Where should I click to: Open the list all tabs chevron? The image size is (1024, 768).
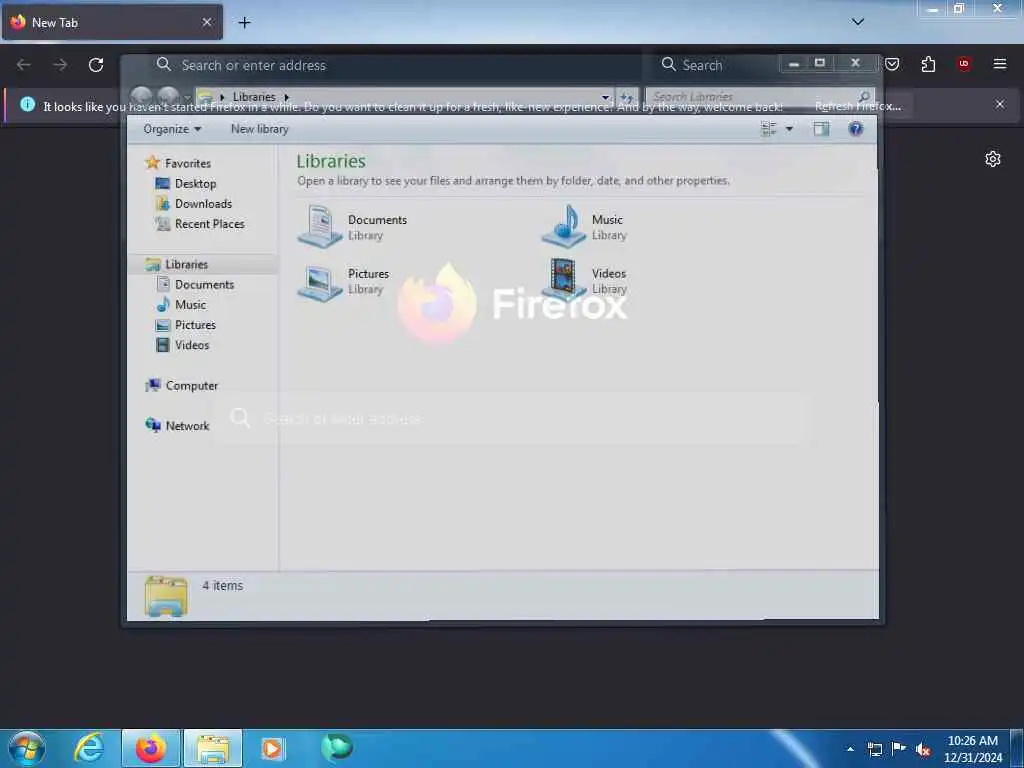(858, 22)
